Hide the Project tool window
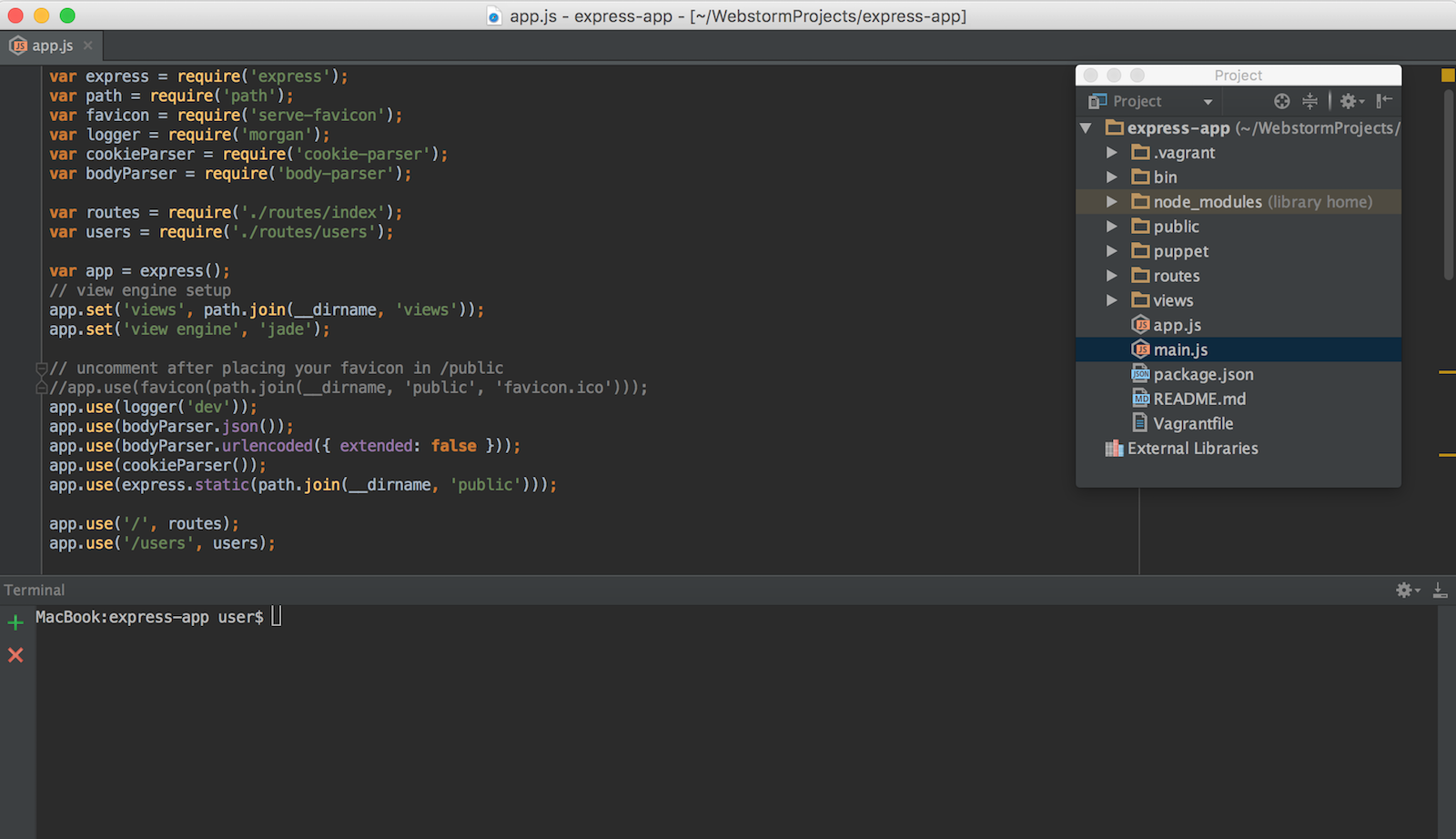This screenshot has height=839, width=1456. (x=1384, y=101)
